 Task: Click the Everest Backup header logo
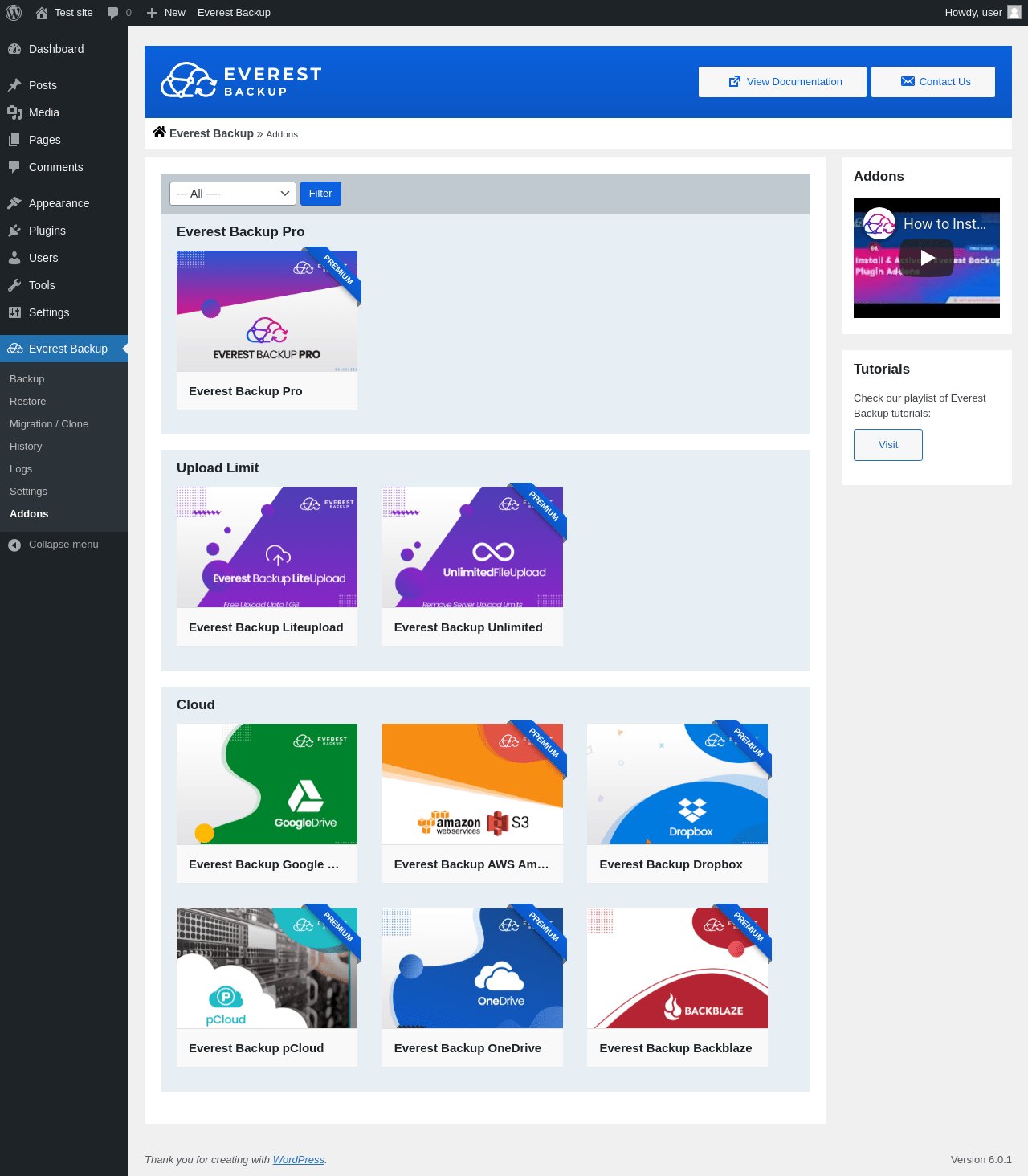[241, 80]
